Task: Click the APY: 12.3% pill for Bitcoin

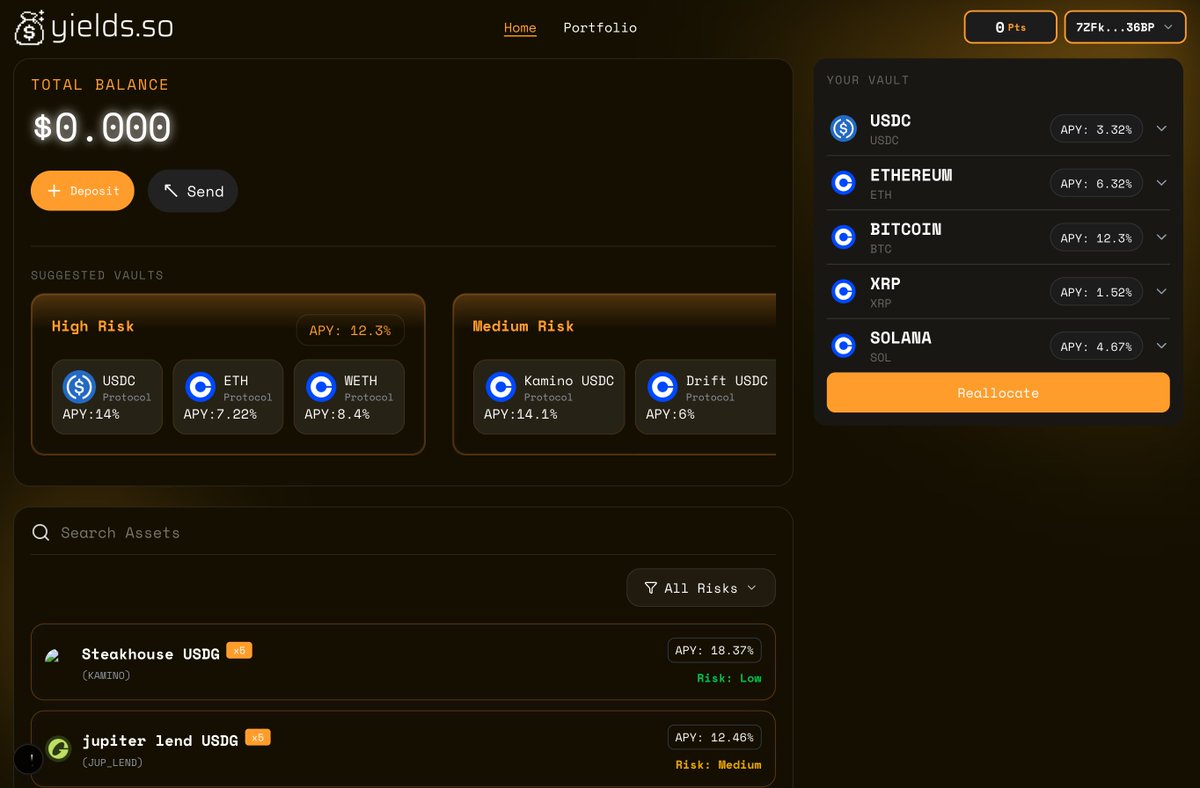Action: click(1096, 237)
